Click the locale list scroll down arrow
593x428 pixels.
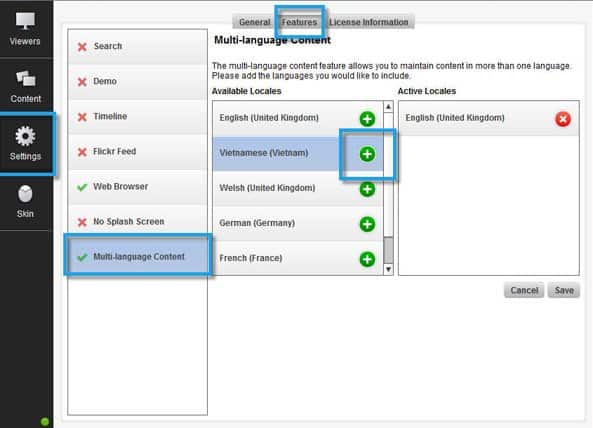388,269
